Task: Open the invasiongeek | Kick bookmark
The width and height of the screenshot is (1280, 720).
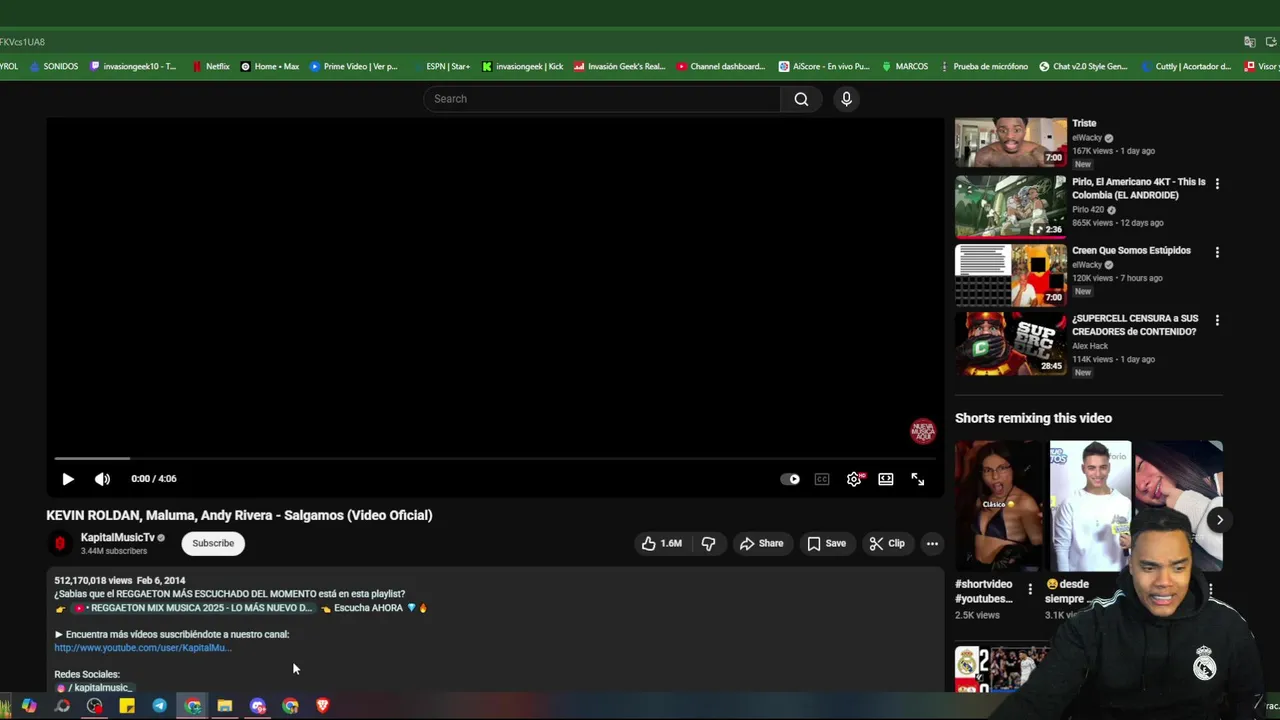Action: tap(522, 67)
